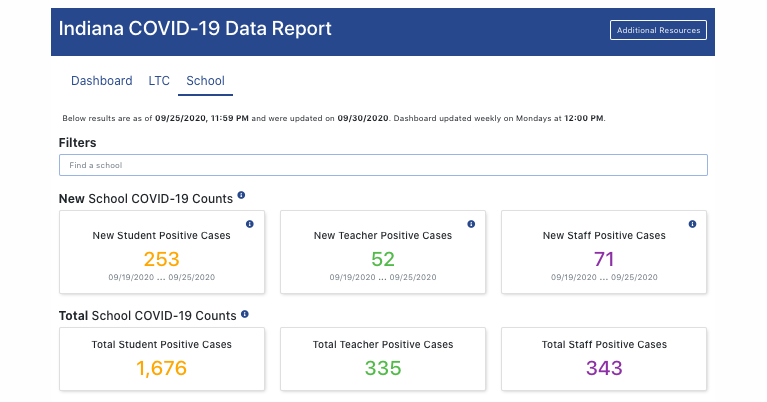
Task: Select the School tab
Action: click(205, 81)
